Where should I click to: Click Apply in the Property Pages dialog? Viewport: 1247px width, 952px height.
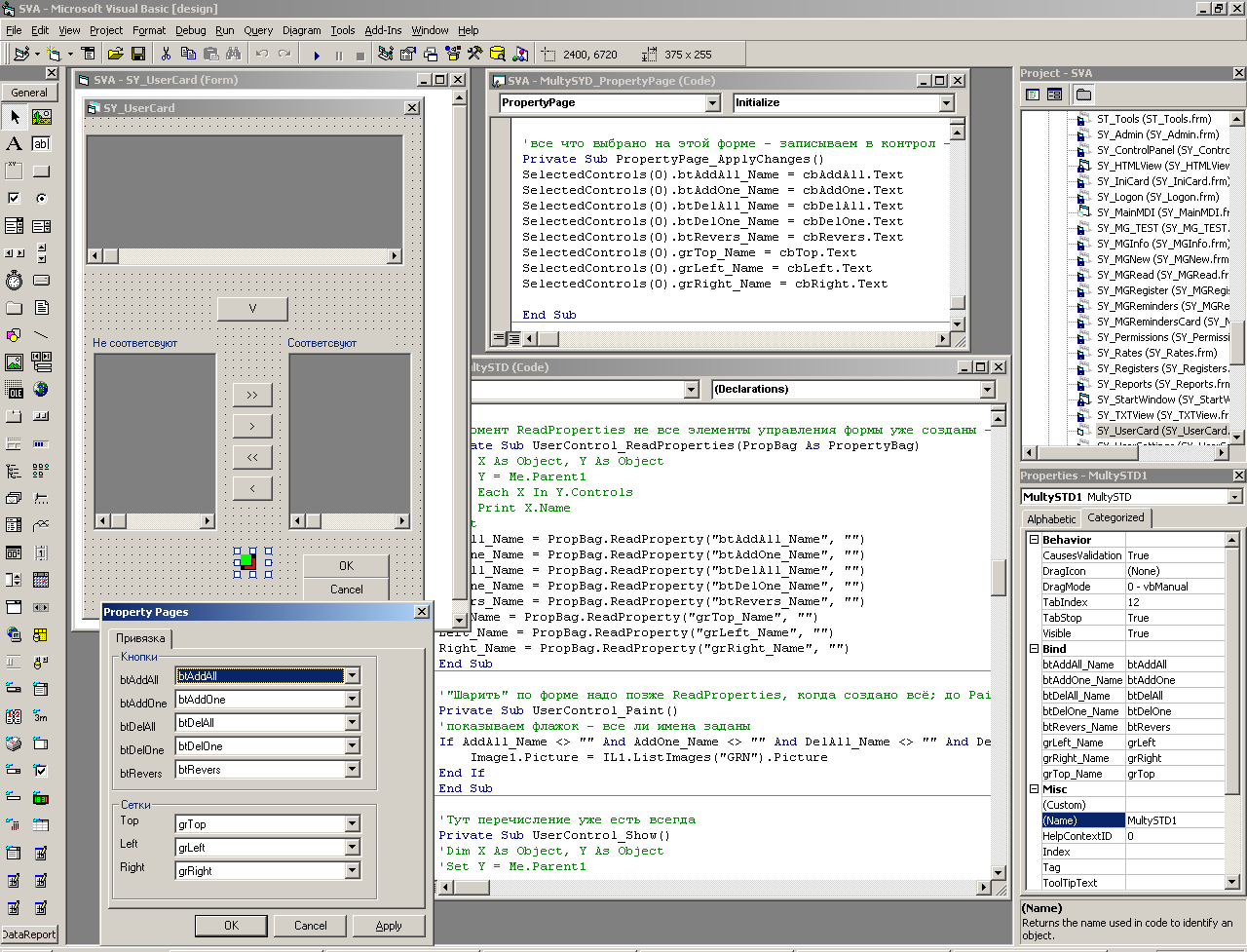point(388,926)
